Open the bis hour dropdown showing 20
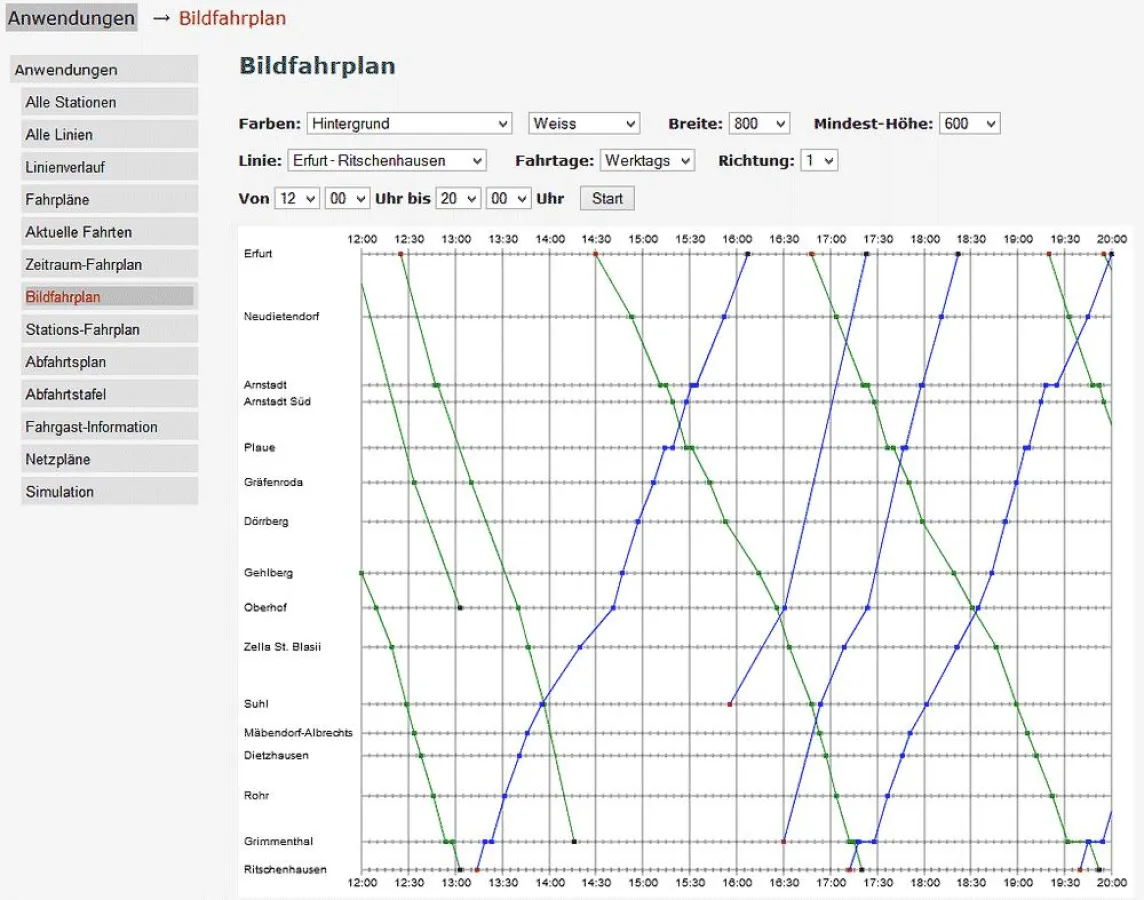The width and height of the screenshot is (1144, 900). point(458,198)
